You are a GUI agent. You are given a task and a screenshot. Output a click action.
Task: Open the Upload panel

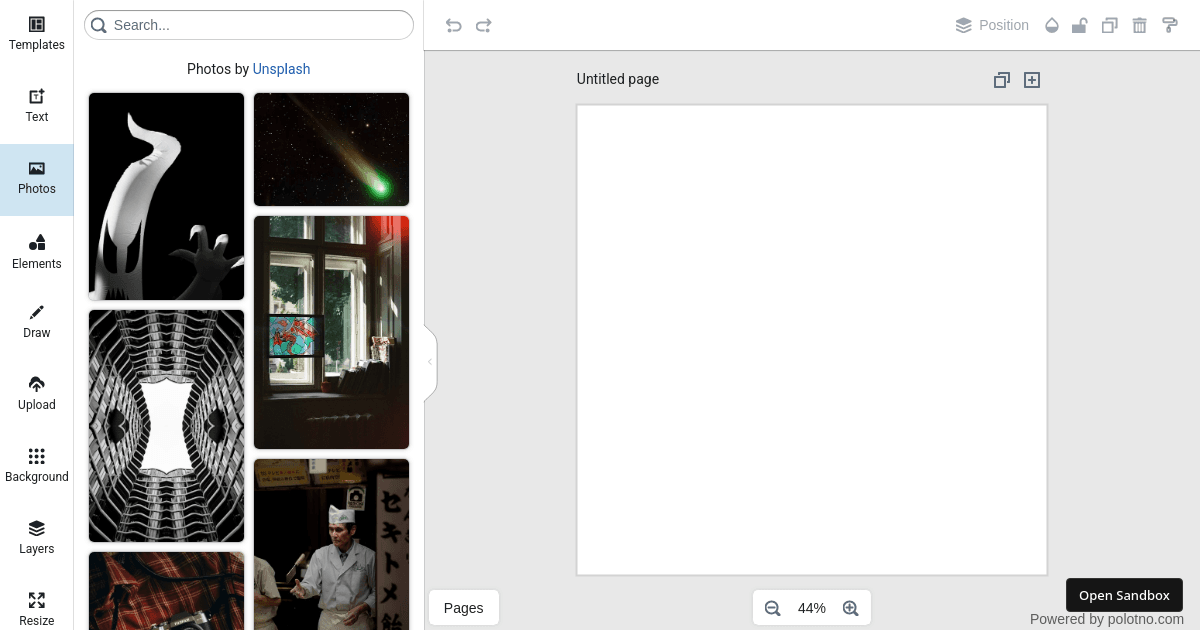[x=37, y=396]
